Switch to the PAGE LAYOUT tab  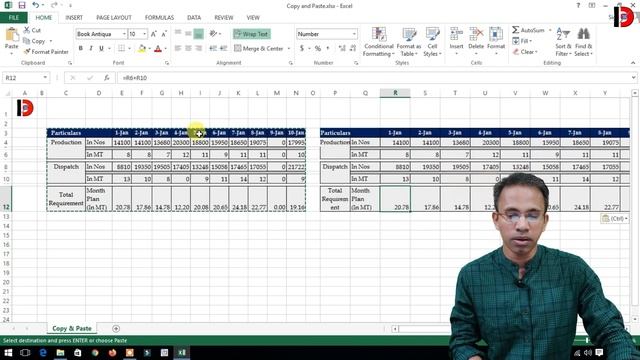coord(114,18)
